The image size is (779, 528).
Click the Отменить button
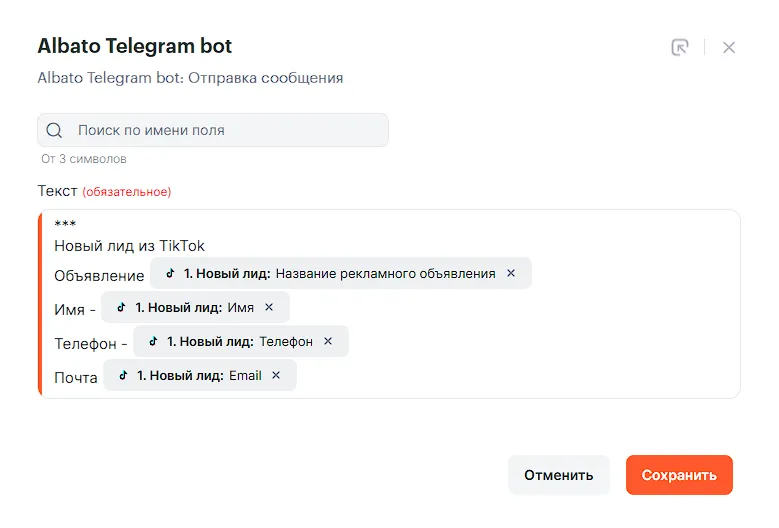click(558, 475)
